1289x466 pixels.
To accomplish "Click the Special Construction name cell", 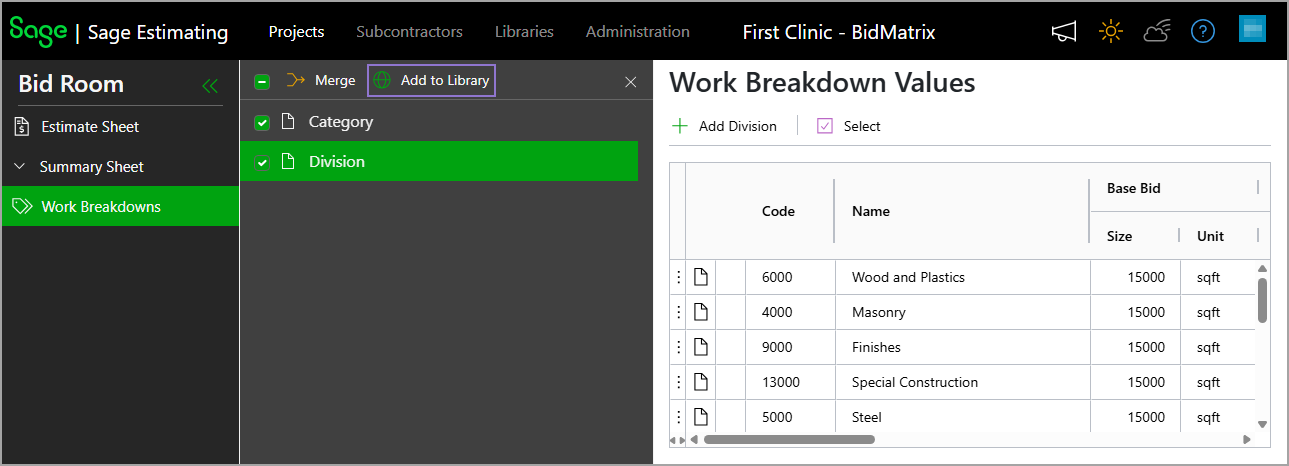I will 962,382.
